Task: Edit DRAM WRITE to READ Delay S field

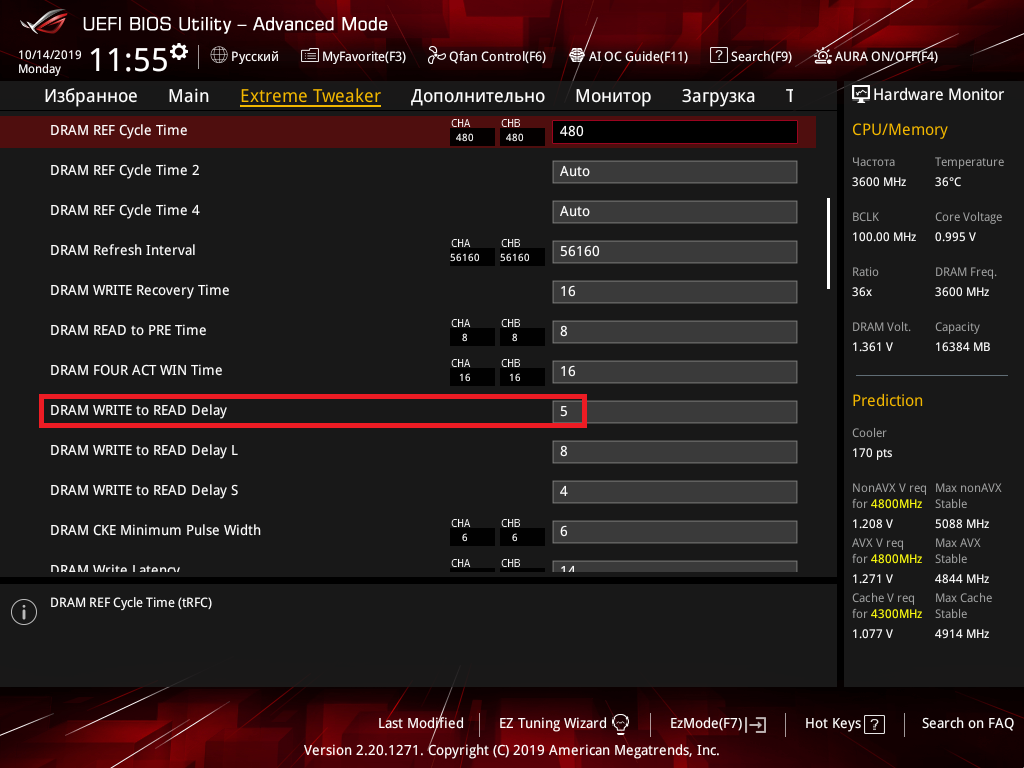Action: [675, 492]
